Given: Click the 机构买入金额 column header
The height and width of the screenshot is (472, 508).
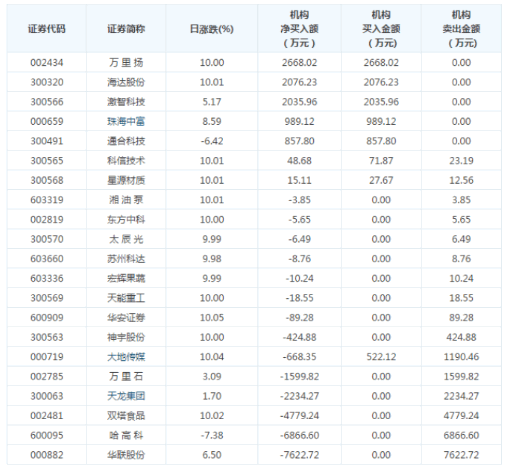Looking at the screenshot, I should (x=381, y=29).
